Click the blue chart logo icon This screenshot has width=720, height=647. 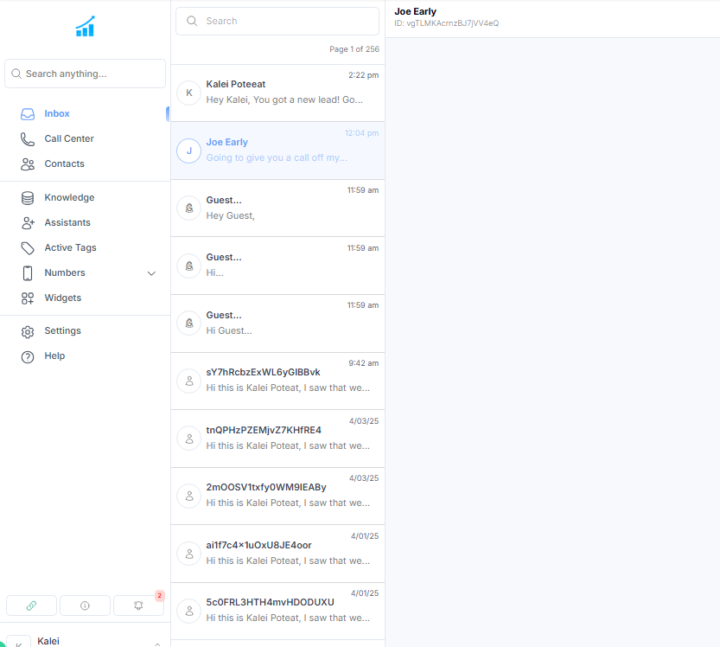(x=85, y=26)
